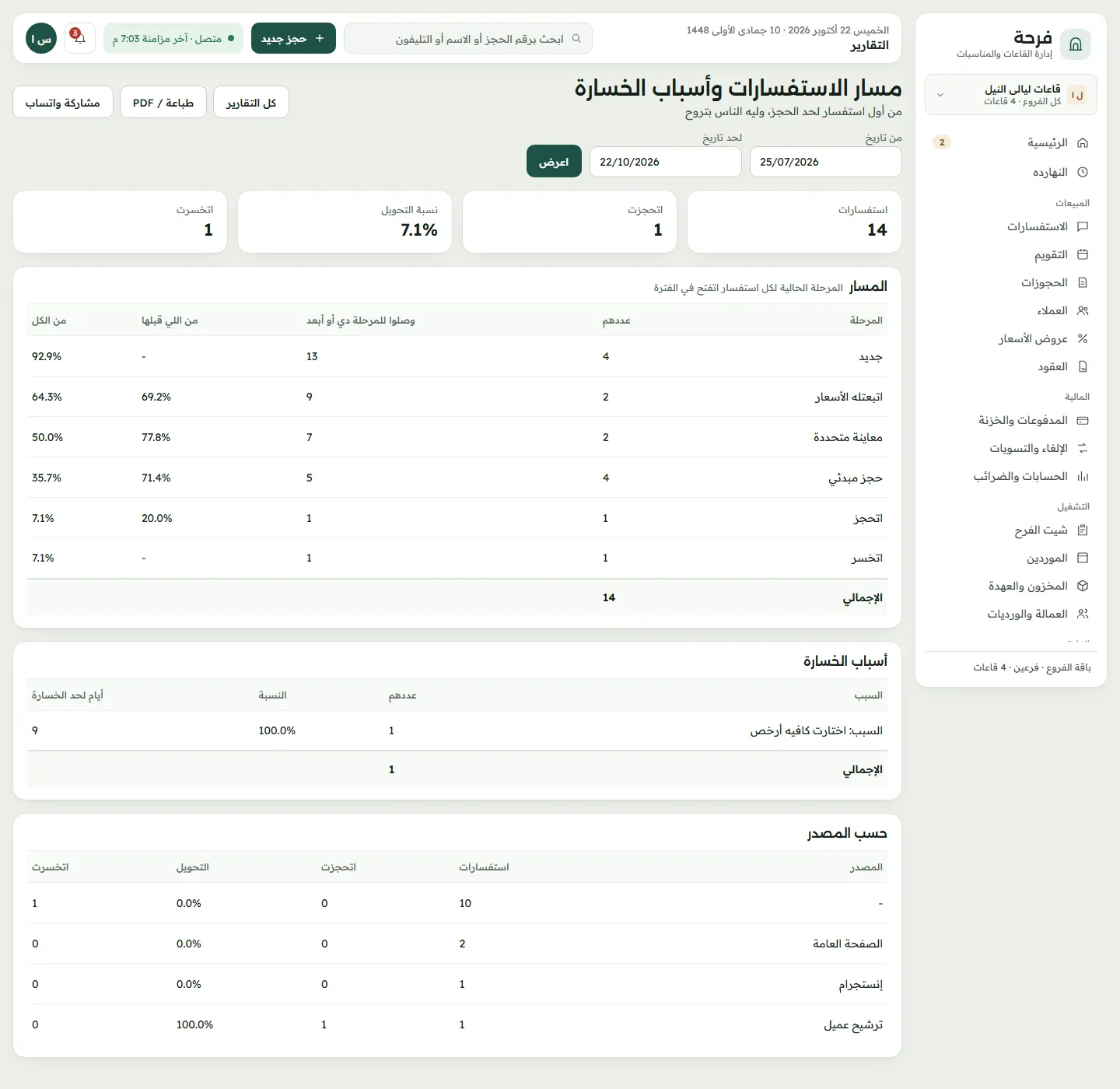Click the عروض الأسعار percent icon

1083,338
